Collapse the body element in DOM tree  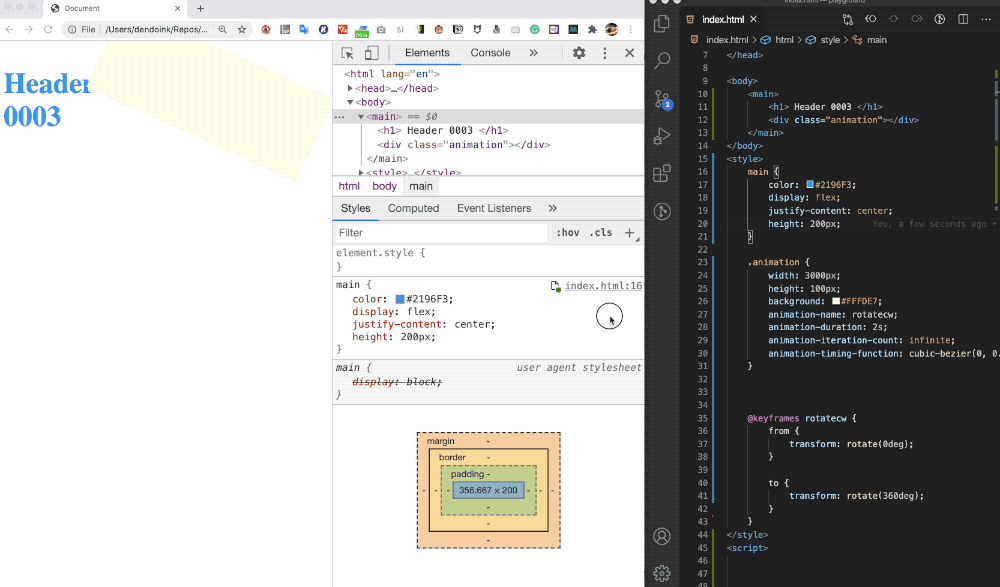click(x=351, y=102)
